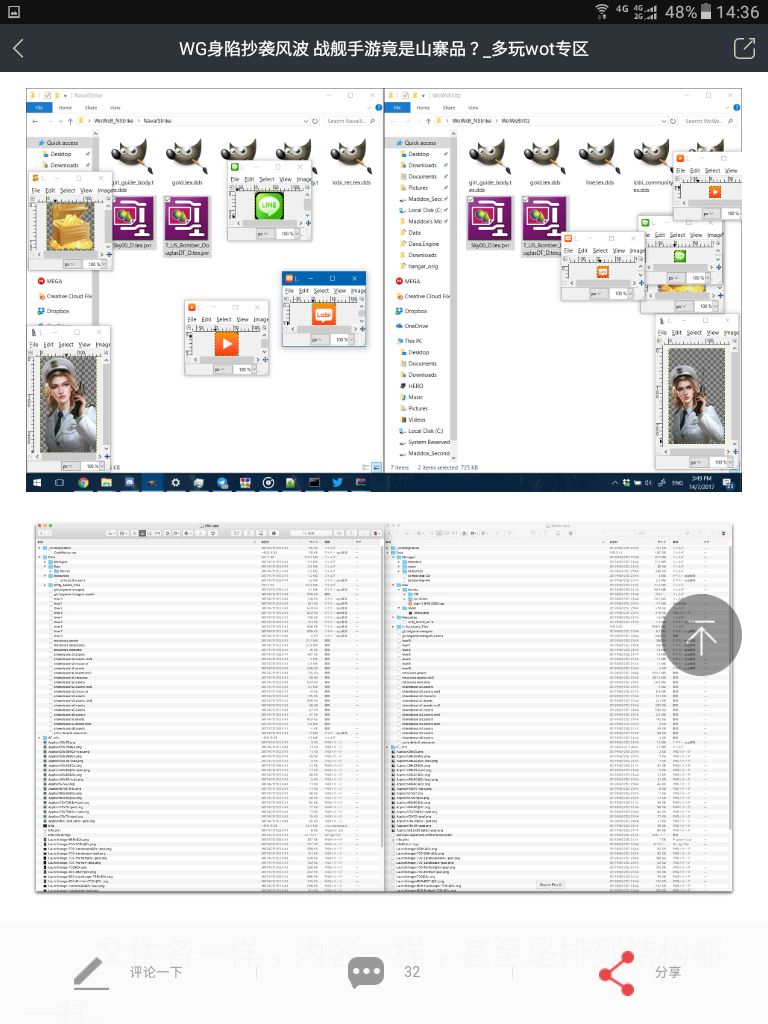The width and height of the screenshot is (768, 1024).
Task: Select lobi_rec.tex.dds in NavalStrike window
Action: tap(351, 163)
